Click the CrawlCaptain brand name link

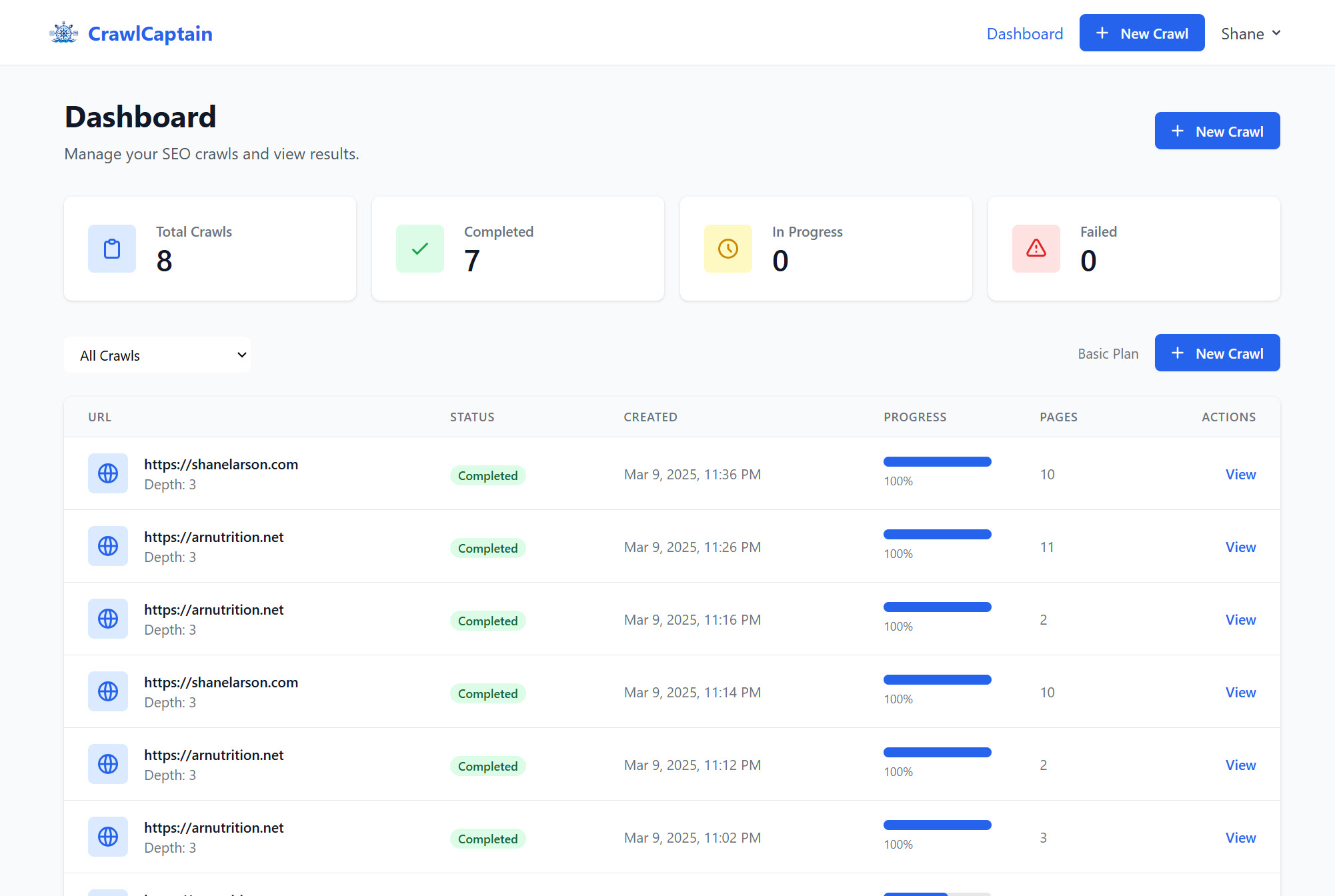pyautogui.click(x=150, y=33)
